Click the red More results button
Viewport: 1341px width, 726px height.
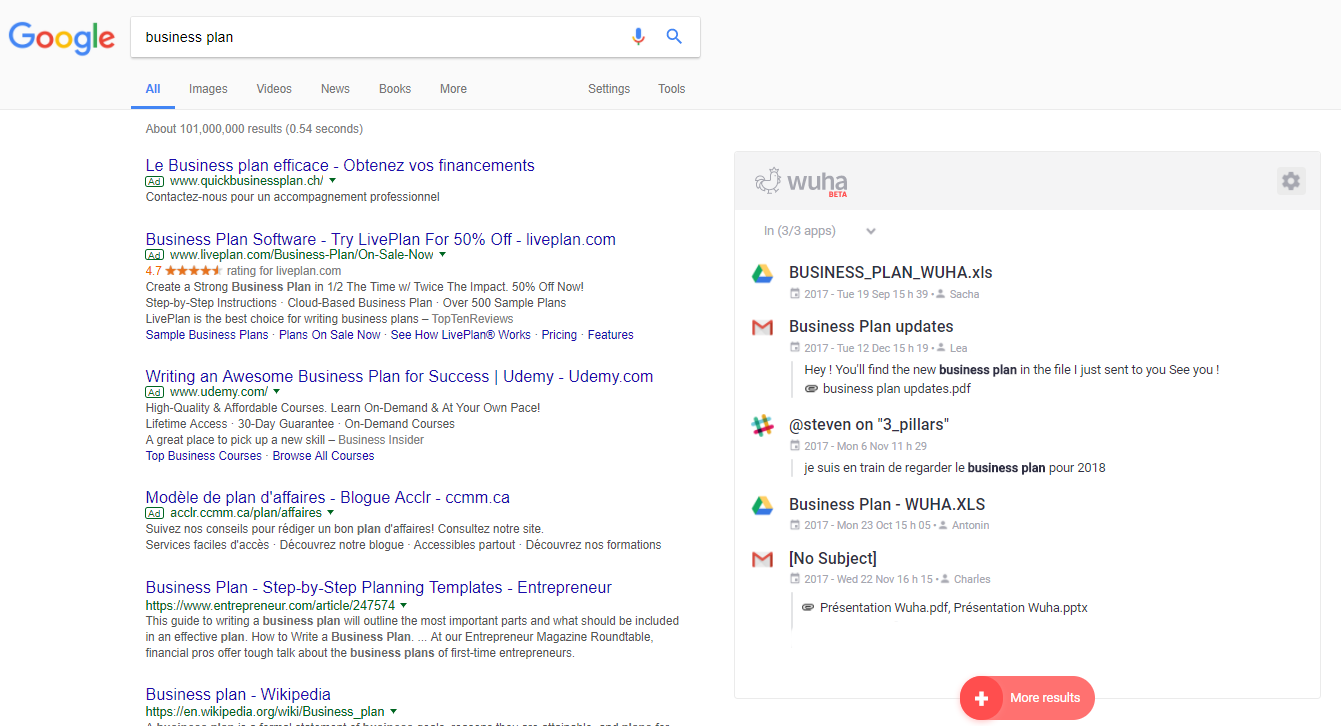1028,698
